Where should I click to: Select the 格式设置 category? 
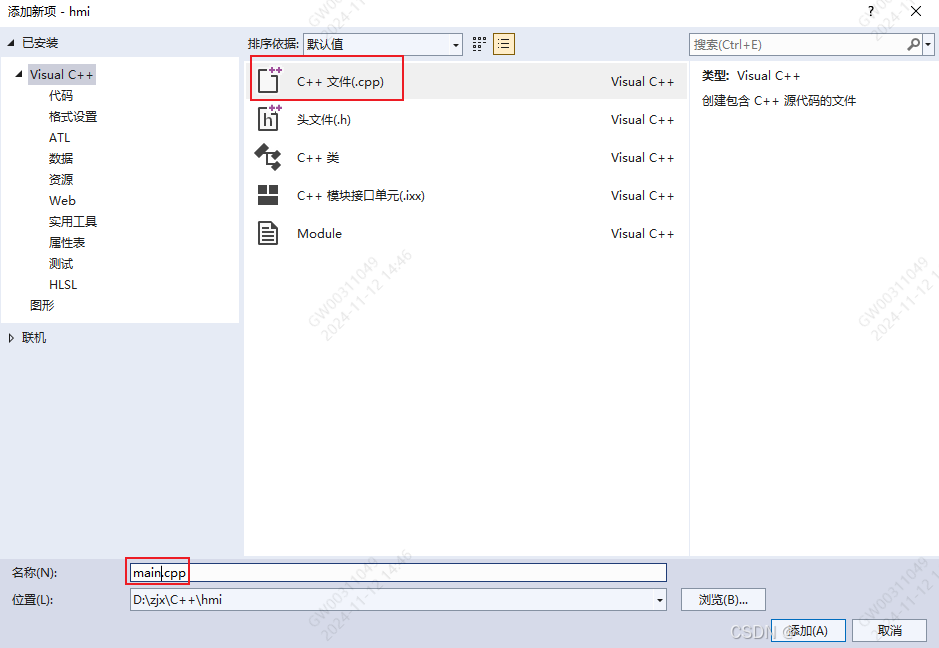click(x=72, y=117)
